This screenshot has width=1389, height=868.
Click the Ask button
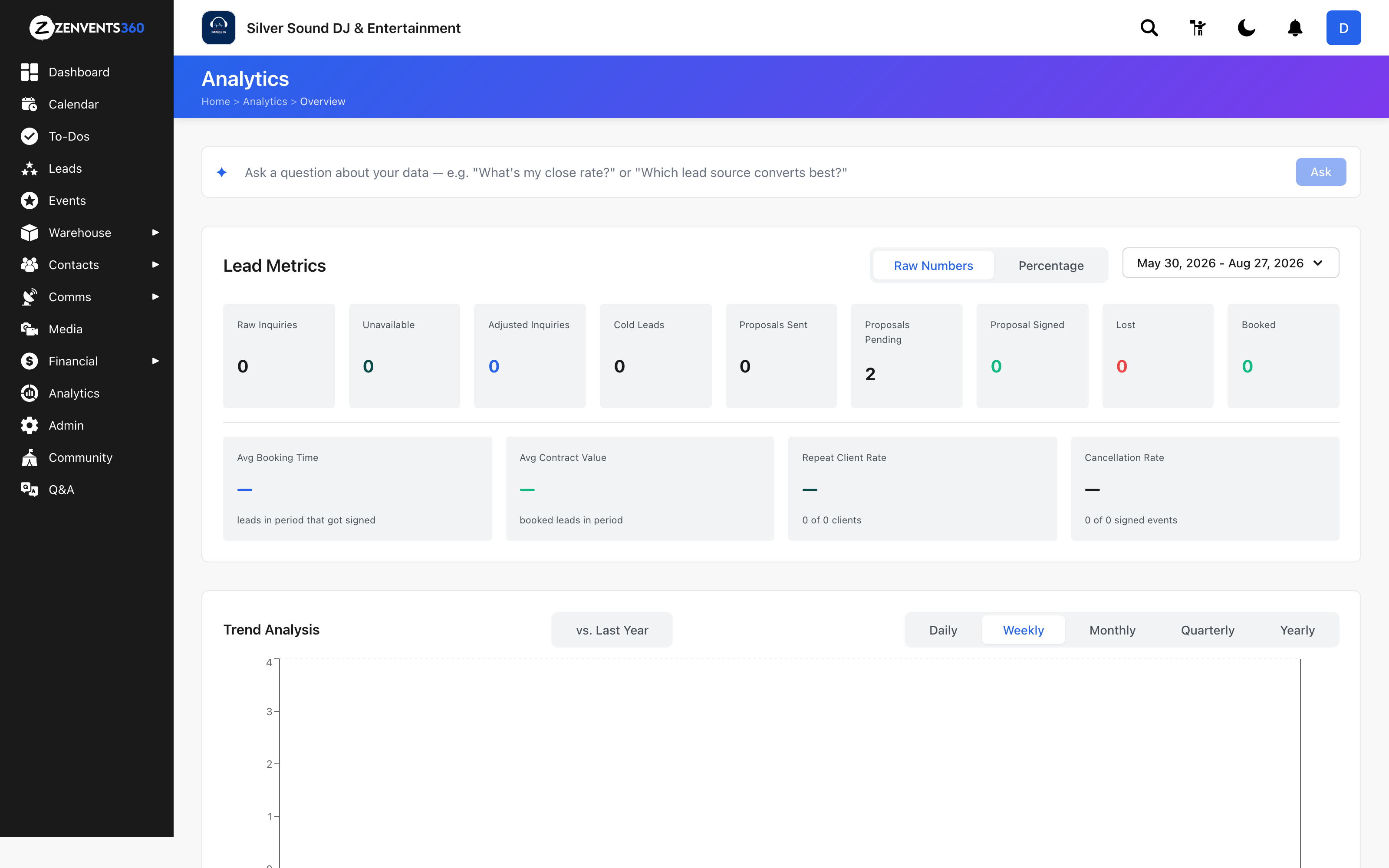point(1321,172)
